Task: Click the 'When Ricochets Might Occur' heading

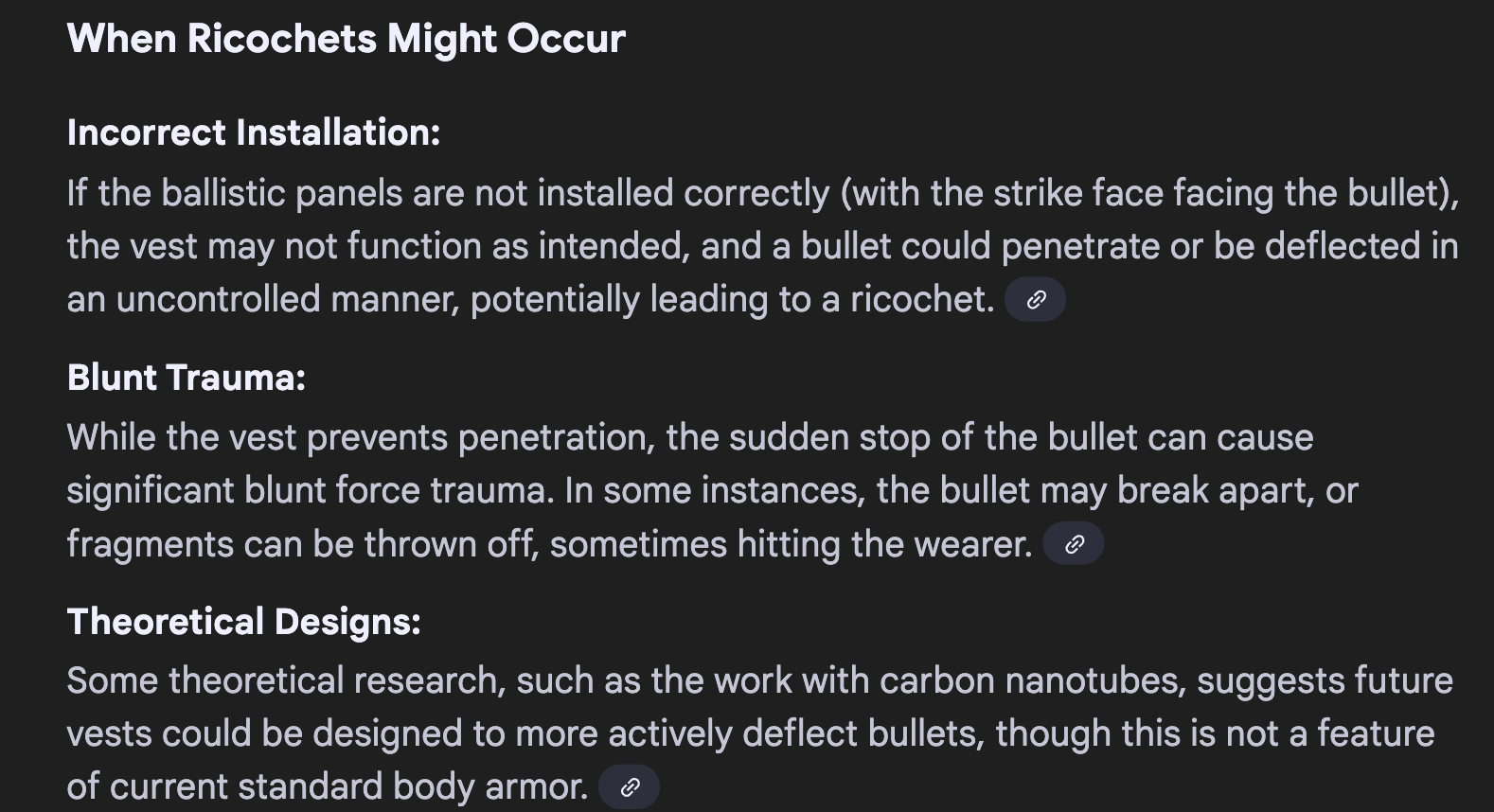Action: 346,40
